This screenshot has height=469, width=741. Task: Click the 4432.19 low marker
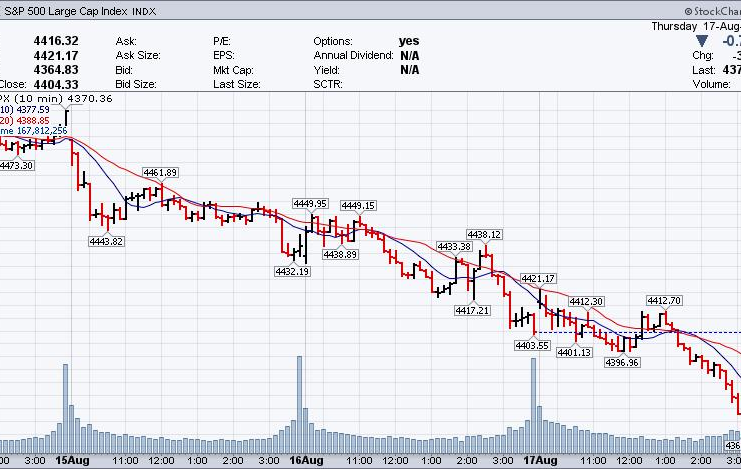coord(291,271)
